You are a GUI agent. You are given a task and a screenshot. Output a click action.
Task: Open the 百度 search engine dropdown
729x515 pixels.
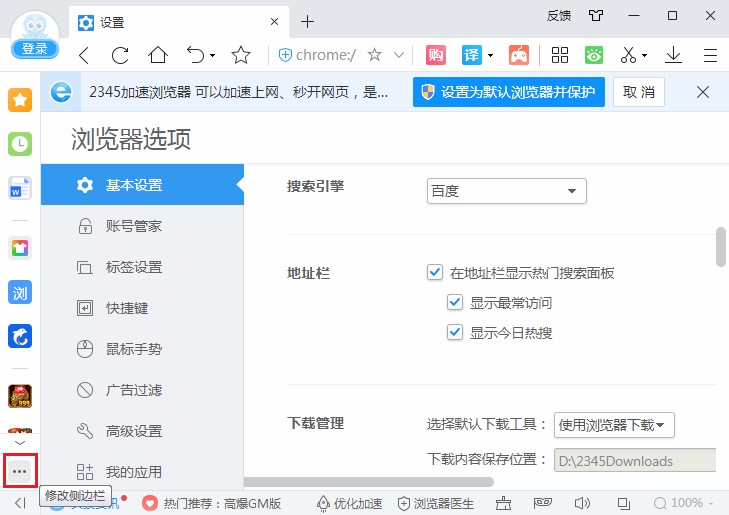[507, 191]
